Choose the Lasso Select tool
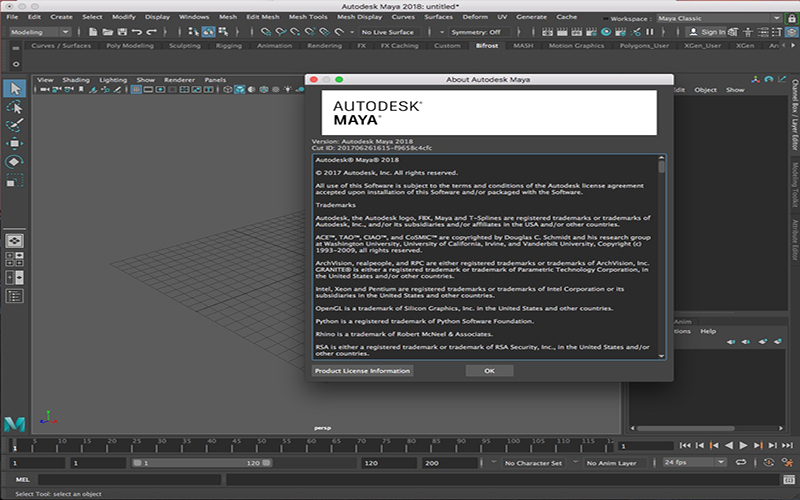The image size is (800, 500). coord(15,107)
